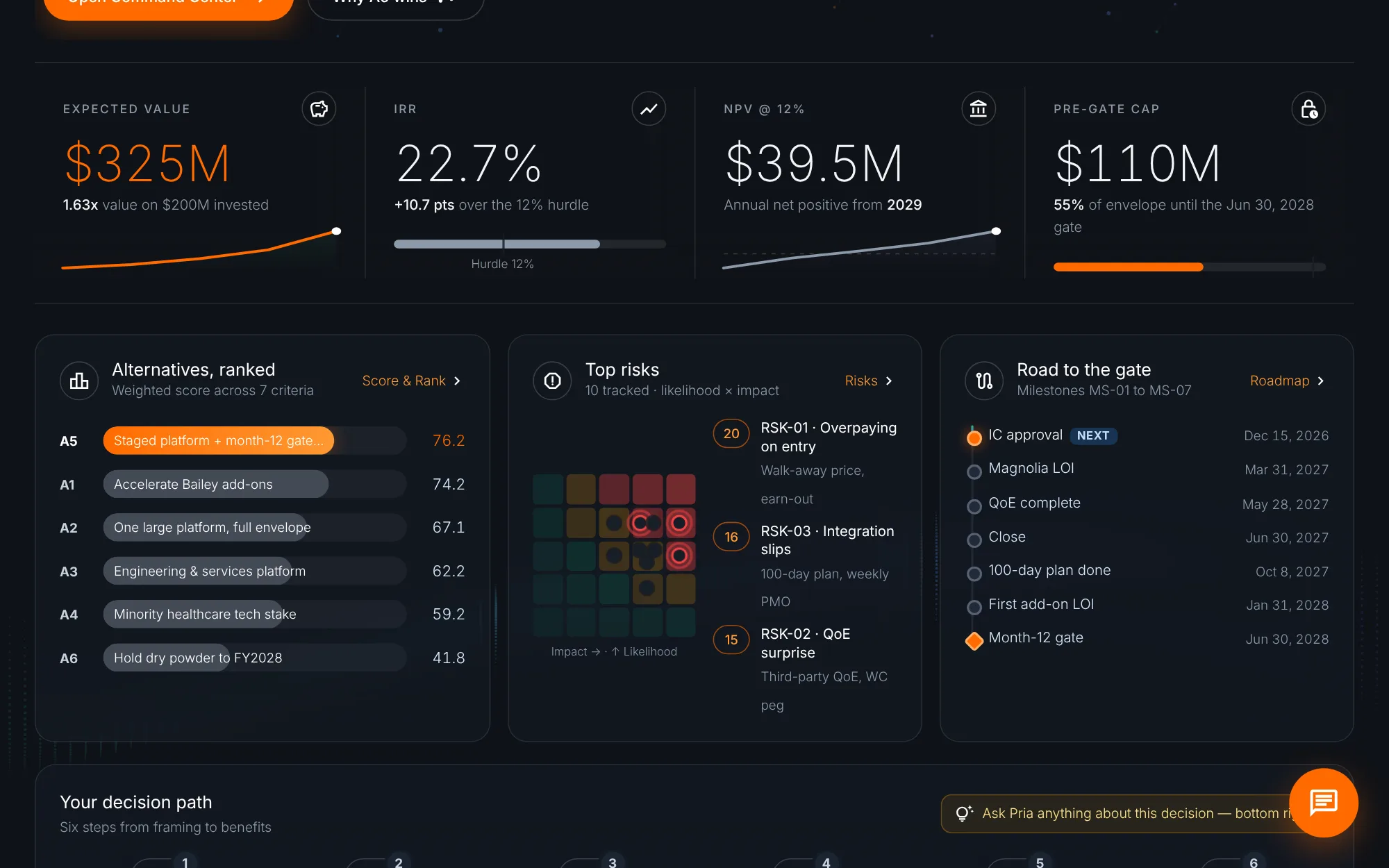The image size is (1389, 868).
Task: Click RSK-01 Overpaying on entry title
Action: tap(829, 437)
